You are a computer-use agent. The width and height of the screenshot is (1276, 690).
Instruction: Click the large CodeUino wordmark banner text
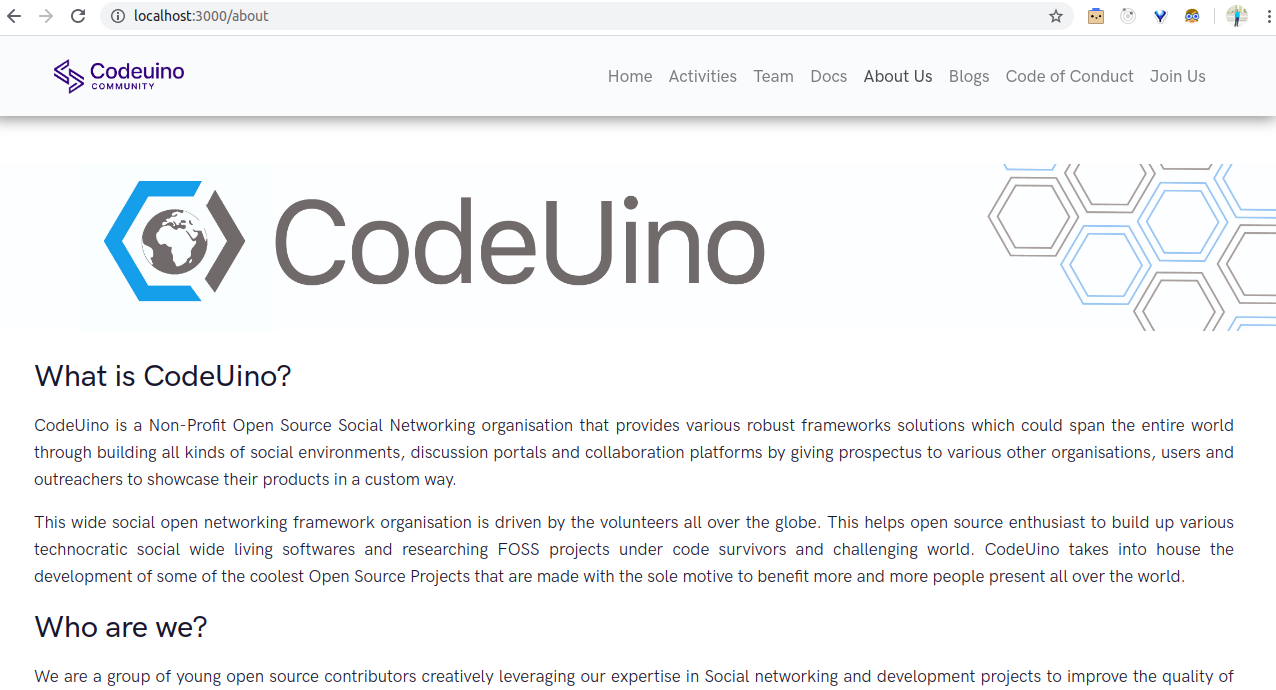click(x=519, y=242)
